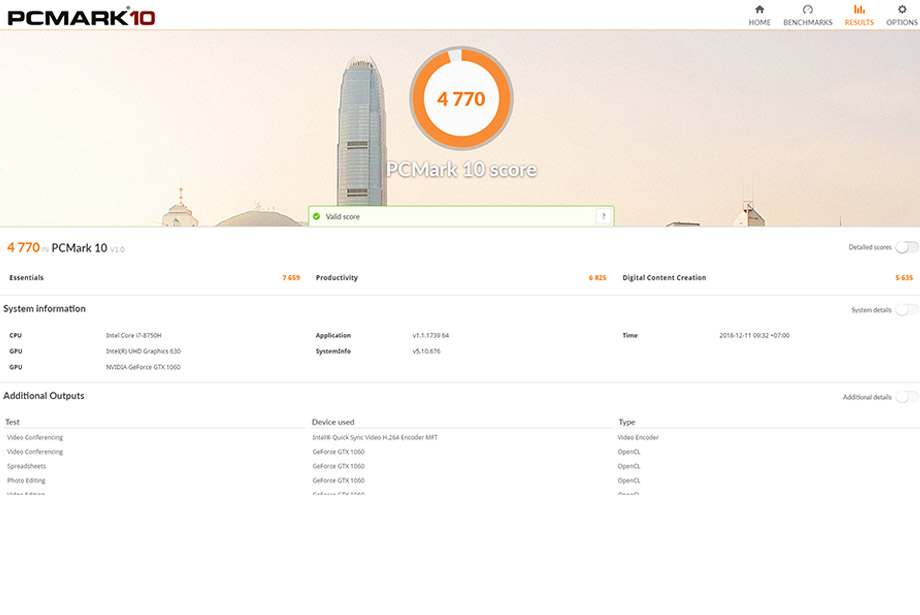Image resolution: width=920 pixels, height=615 pixels.
Task: Open the BENCHMARKS menu label
Action: pos(807,22)
